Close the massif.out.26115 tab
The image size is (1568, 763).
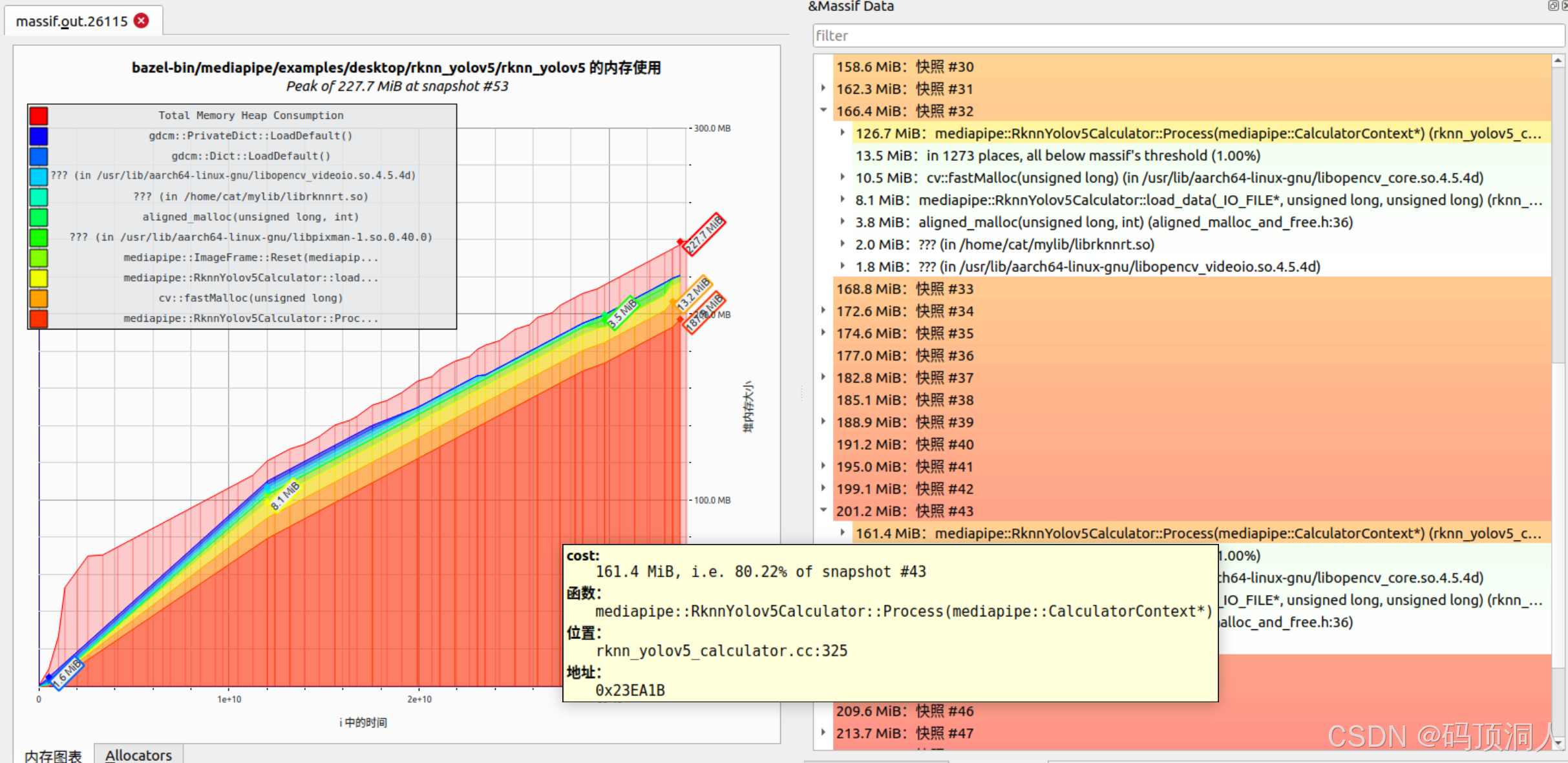pos(141,21)
